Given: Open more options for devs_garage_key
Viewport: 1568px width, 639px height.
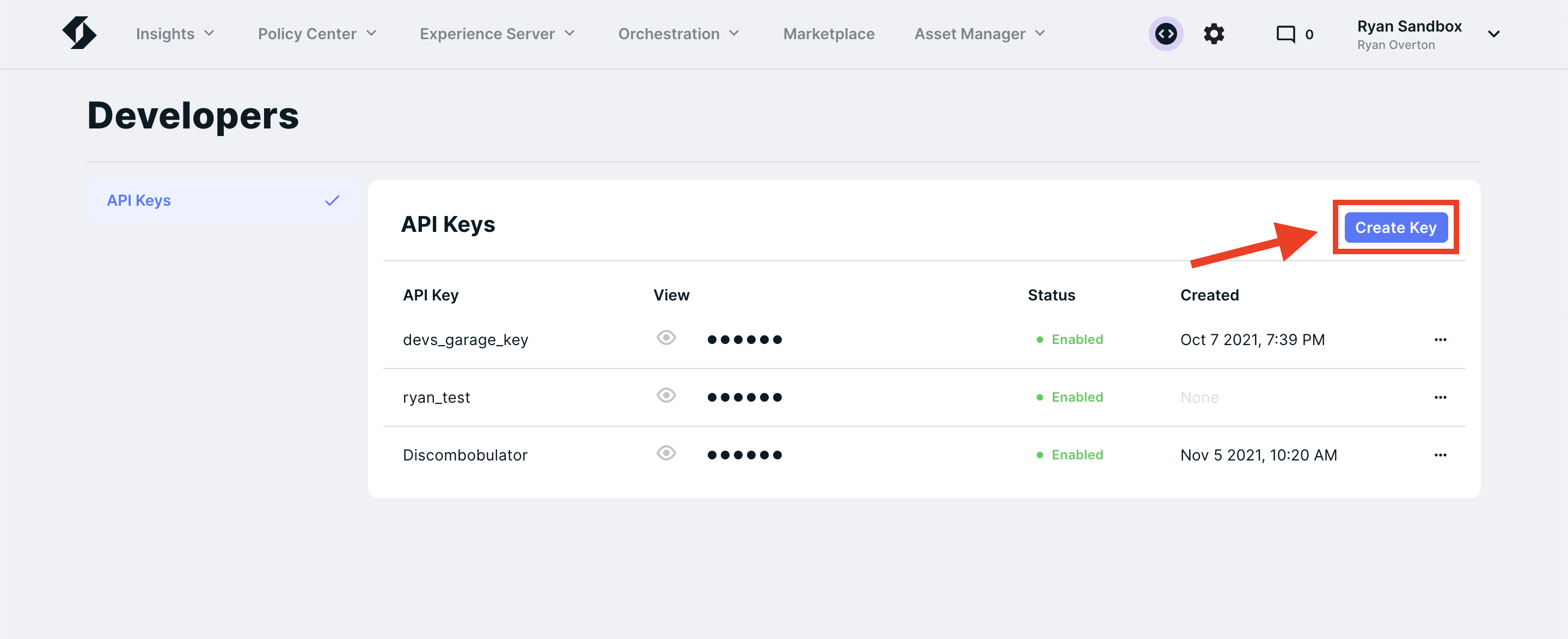Looking at the screenshot, I should (x=1440, y=340).
